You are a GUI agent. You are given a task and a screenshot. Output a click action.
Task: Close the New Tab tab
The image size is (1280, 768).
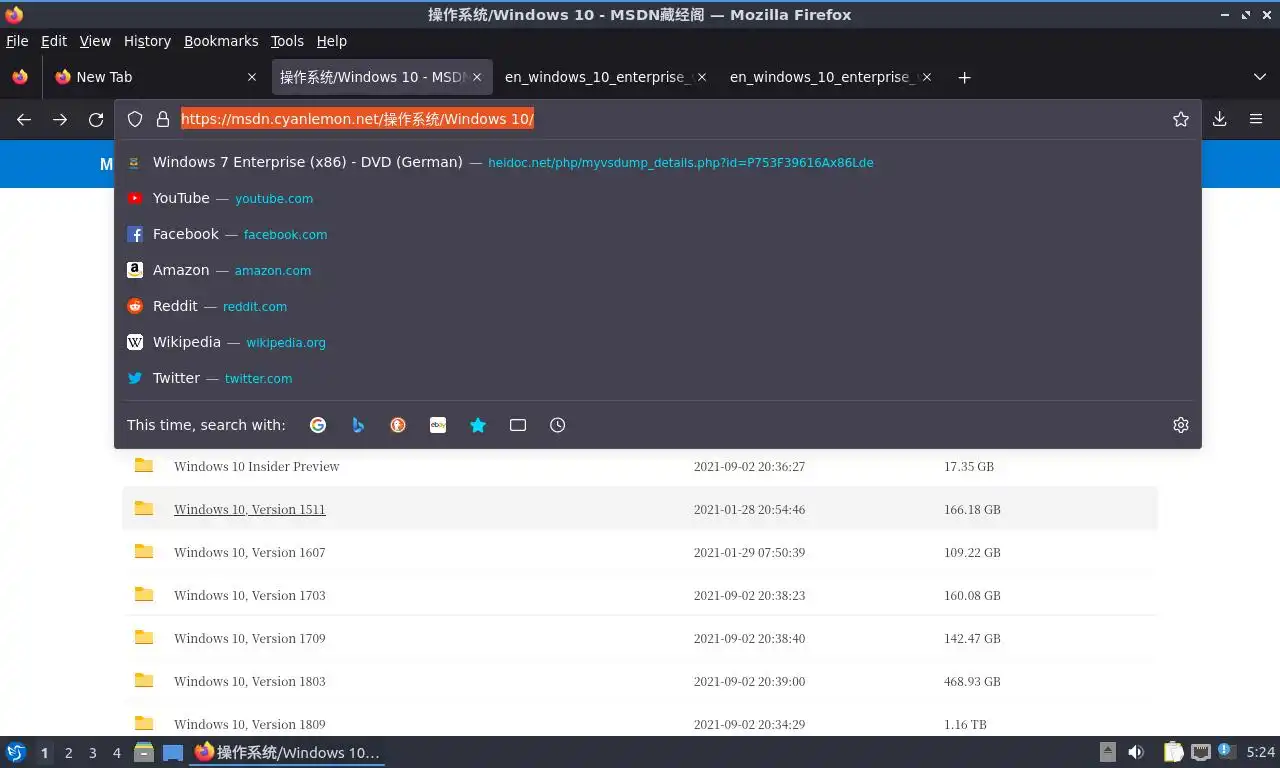coord(252,77)
